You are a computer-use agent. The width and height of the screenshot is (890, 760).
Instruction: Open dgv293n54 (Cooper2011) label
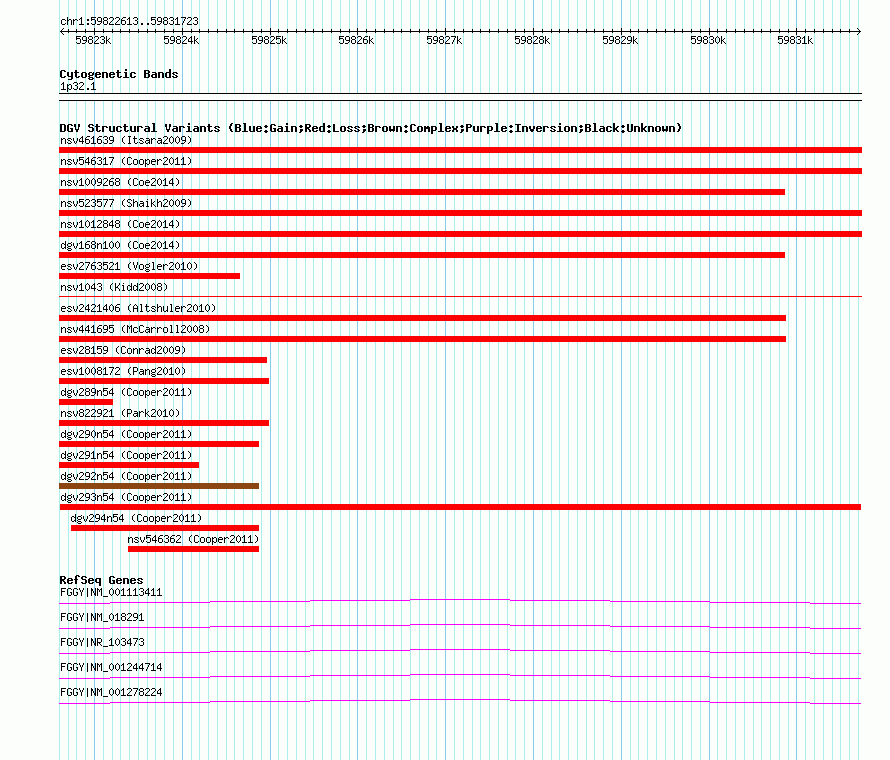click(126, 497)
